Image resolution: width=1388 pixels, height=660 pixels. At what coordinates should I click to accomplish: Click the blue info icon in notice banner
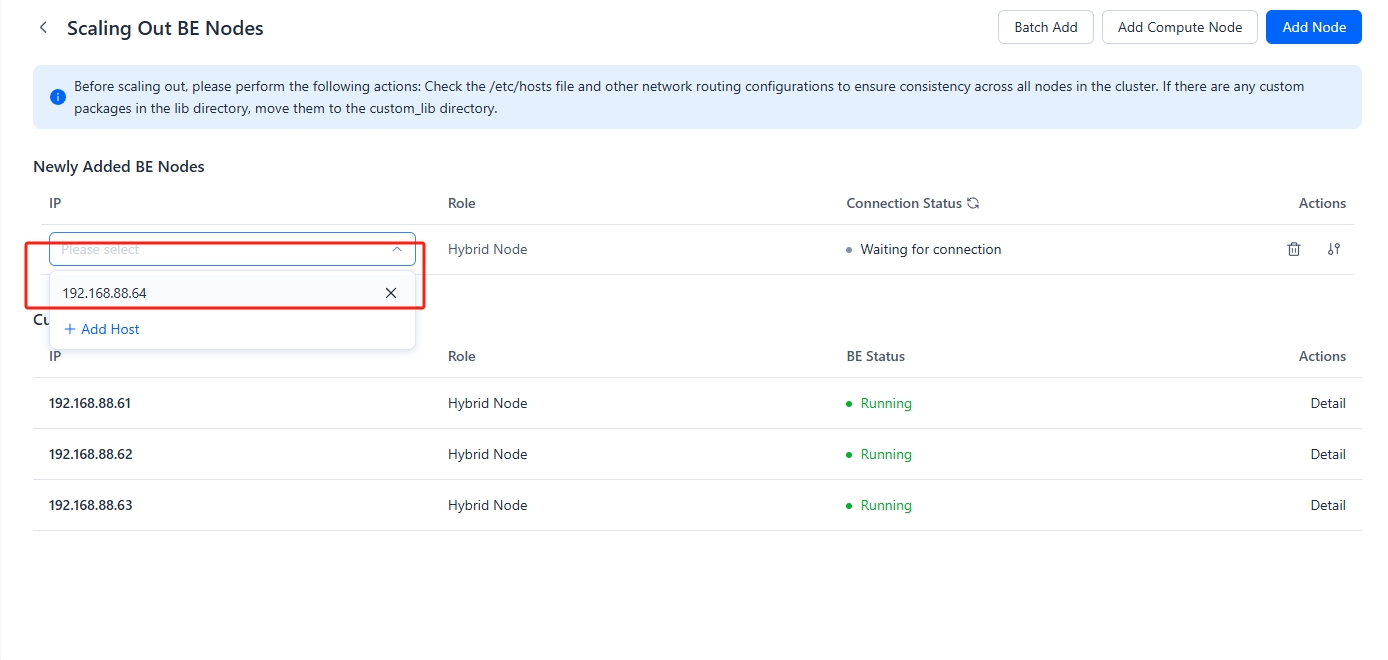click(x=58, y=97)
